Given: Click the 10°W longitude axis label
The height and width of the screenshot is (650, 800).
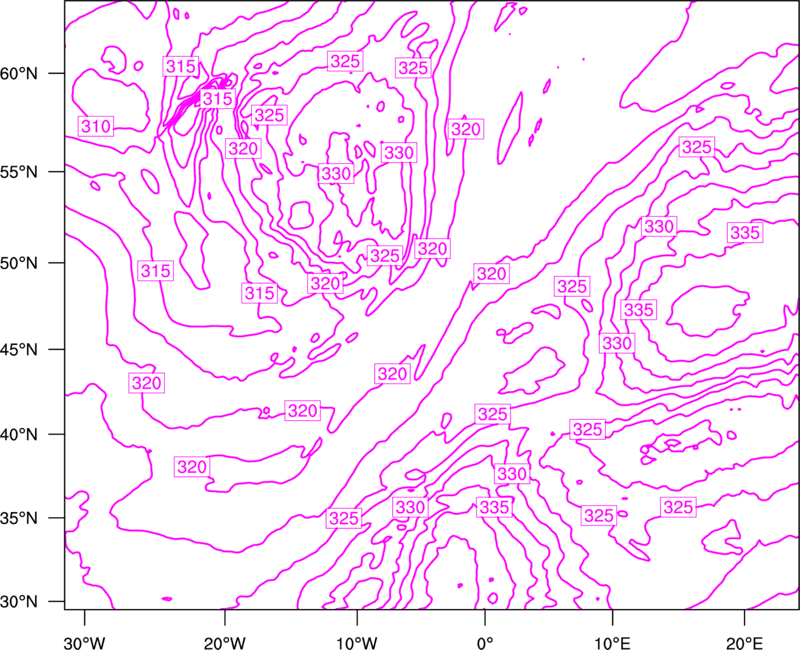Looking at the screenshot, I should (x=357, y=643).
